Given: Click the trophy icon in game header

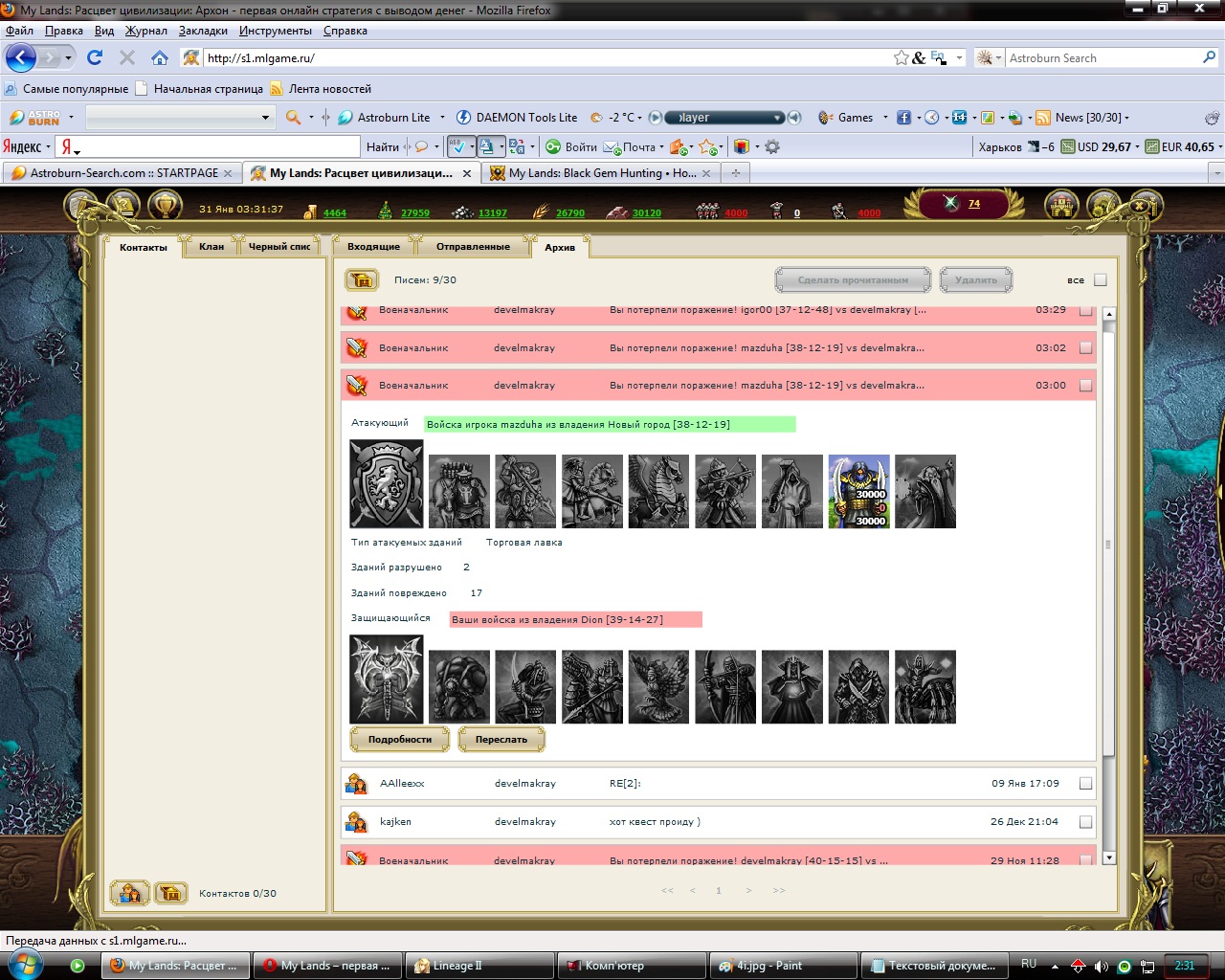Looking at the screenshot, I should (x=167, y=205).
